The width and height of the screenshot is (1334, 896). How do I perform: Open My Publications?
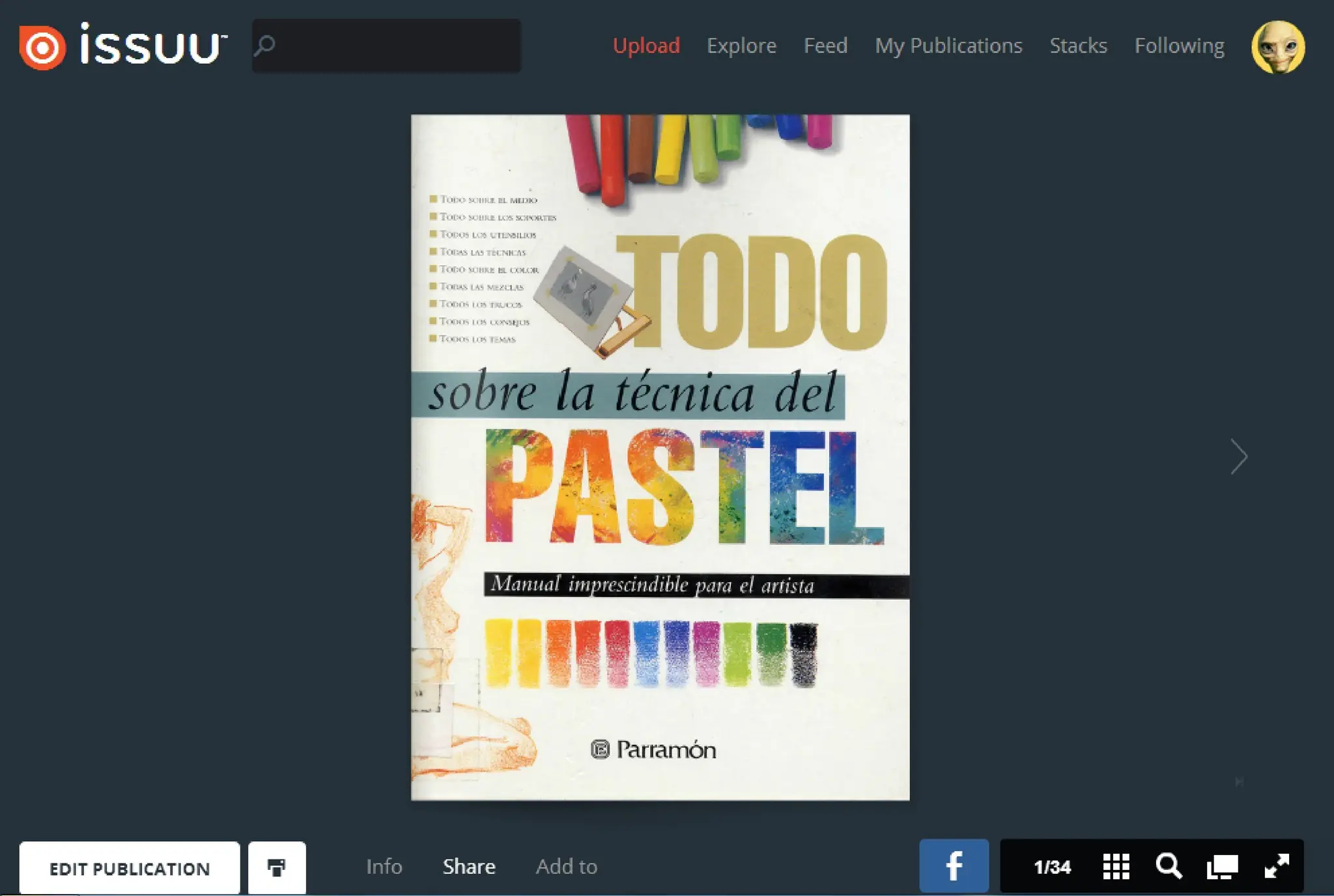click(948, 46)
